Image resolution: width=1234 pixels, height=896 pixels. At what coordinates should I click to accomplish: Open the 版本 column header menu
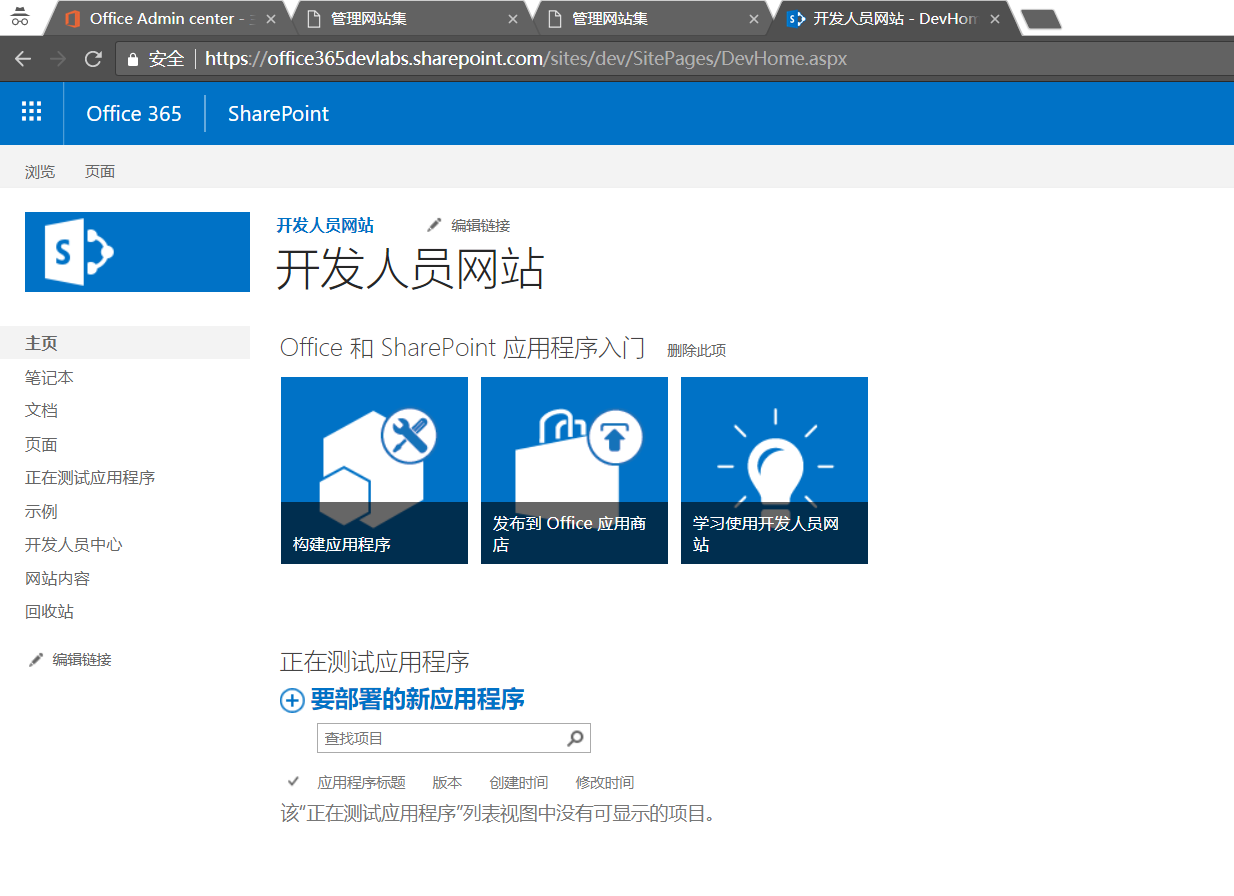[x=446, y=782]
